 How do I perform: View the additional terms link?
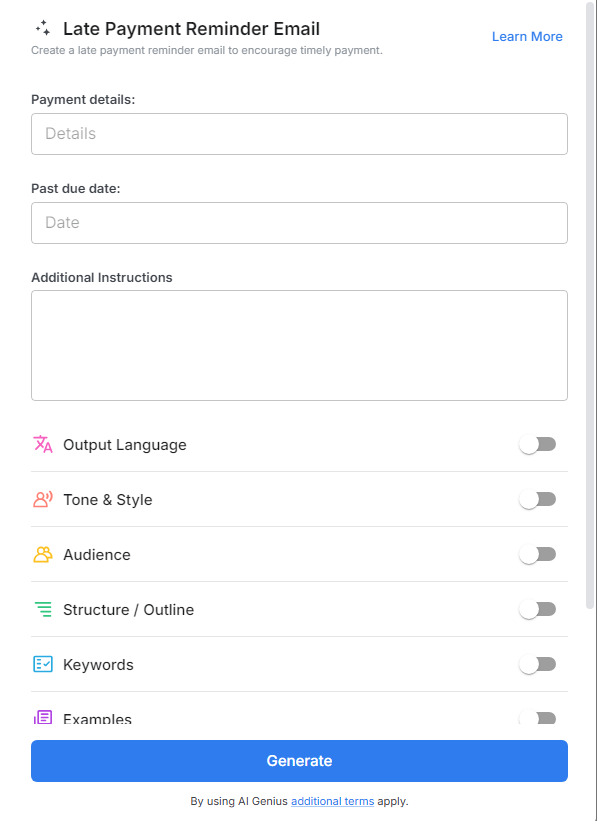click(x=332, y=801)
